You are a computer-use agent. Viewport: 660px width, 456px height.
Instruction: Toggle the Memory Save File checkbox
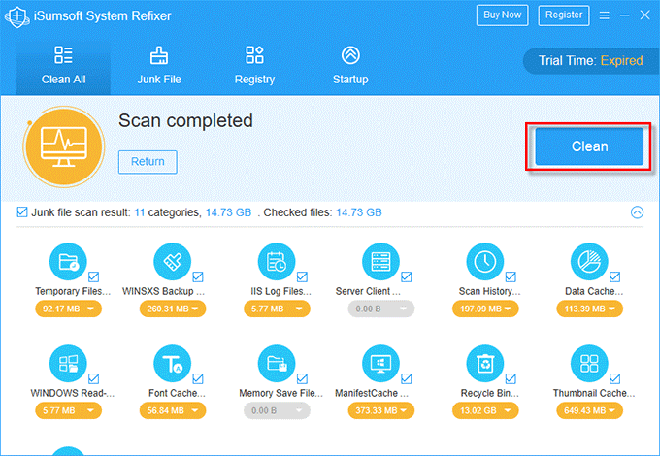coord(302,379)
